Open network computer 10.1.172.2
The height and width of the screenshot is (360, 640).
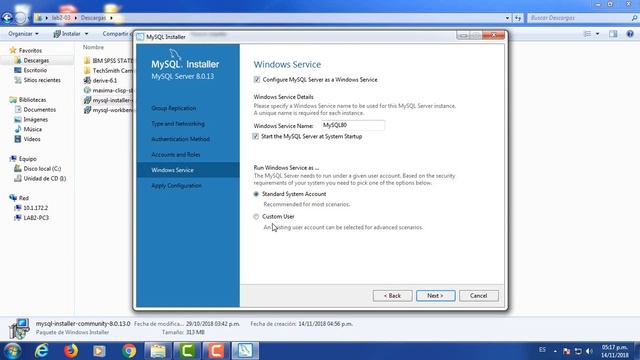[36, 208]
